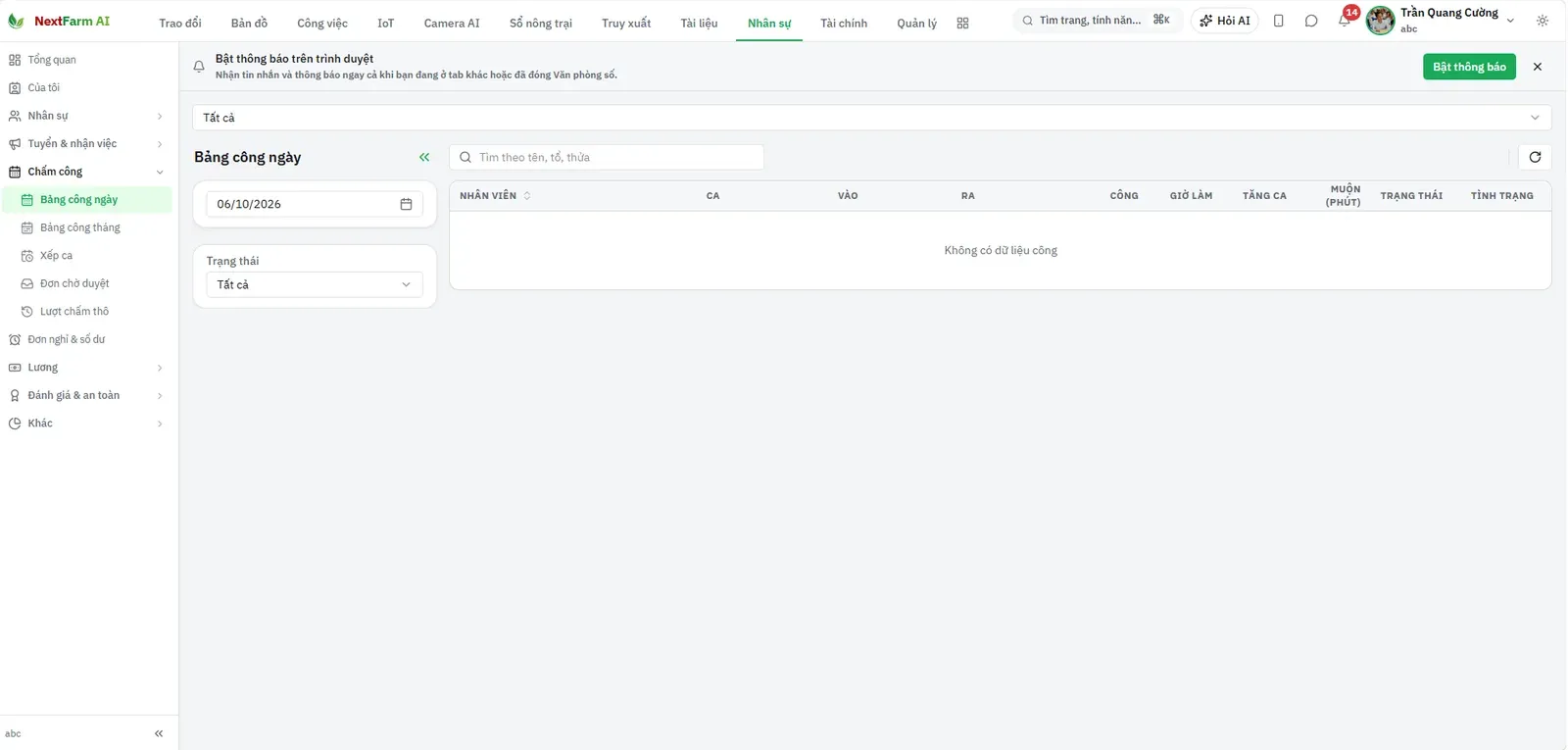Switch to the Sổ nông trại tab

pos(541,23)
